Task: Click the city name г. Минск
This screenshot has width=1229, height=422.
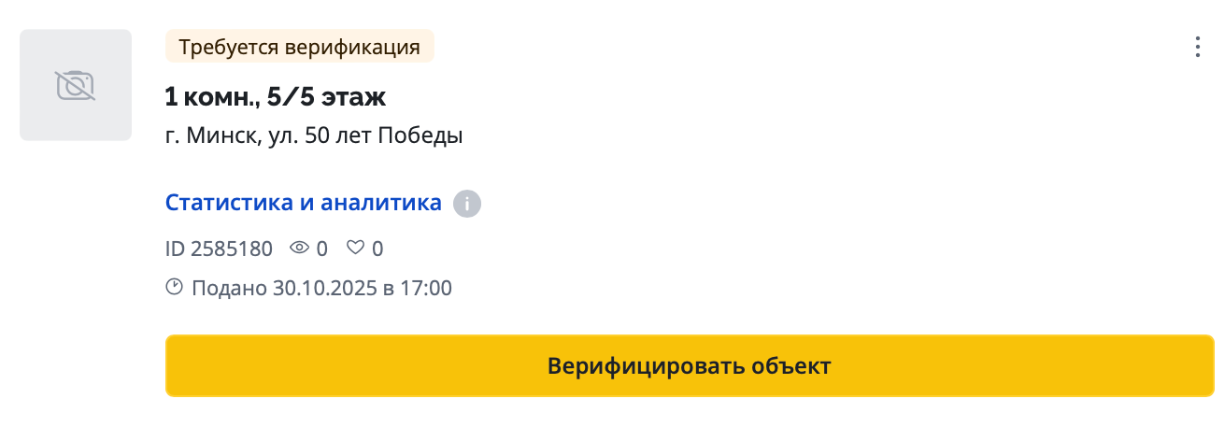Action: point(207,135)
